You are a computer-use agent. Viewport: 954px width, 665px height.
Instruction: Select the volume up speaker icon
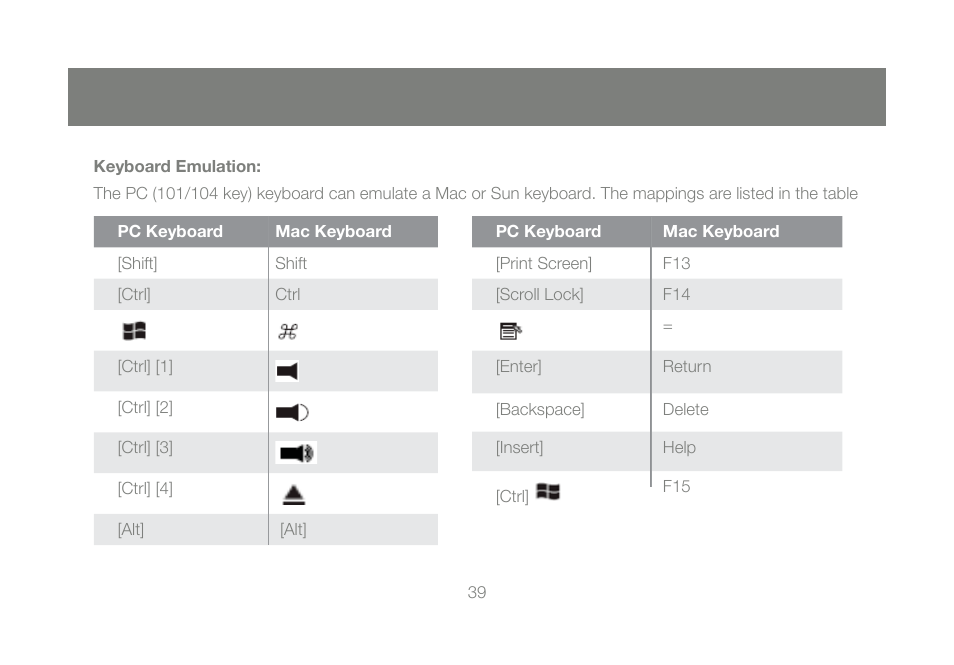296,453
